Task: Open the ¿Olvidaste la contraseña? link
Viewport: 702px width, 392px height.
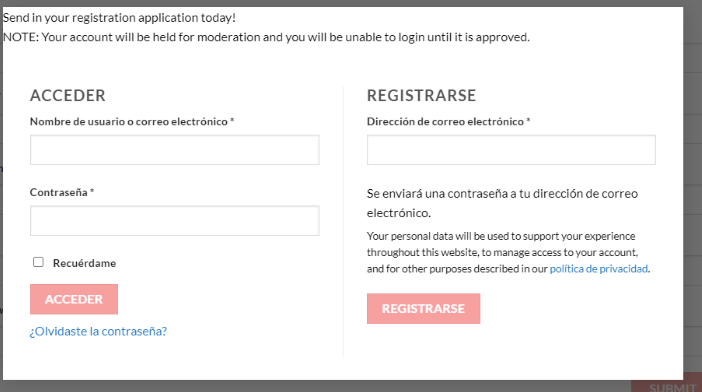Action: [98, 332]
